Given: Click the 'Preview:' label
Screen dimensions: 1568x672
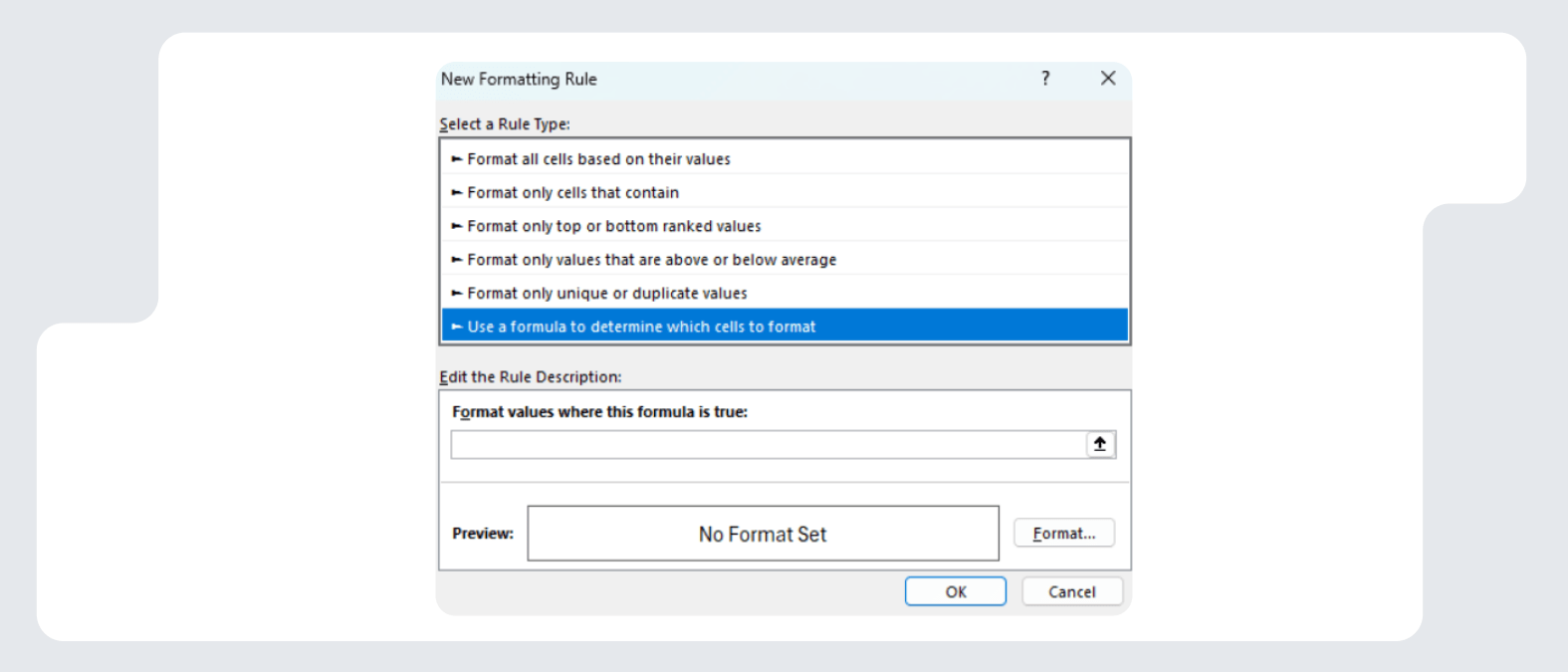Looking at the screenshot, I should (483, 534).
